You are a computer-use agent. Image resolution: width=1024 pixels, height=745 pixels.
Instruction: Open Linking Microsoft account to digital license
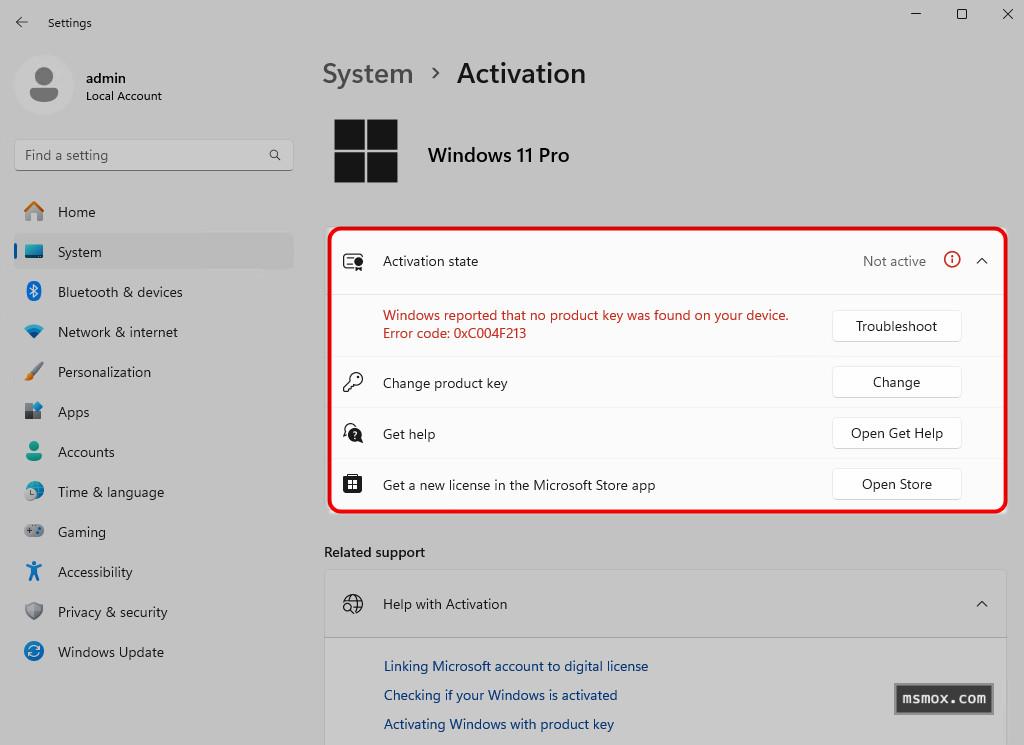(x=515, y=666)
